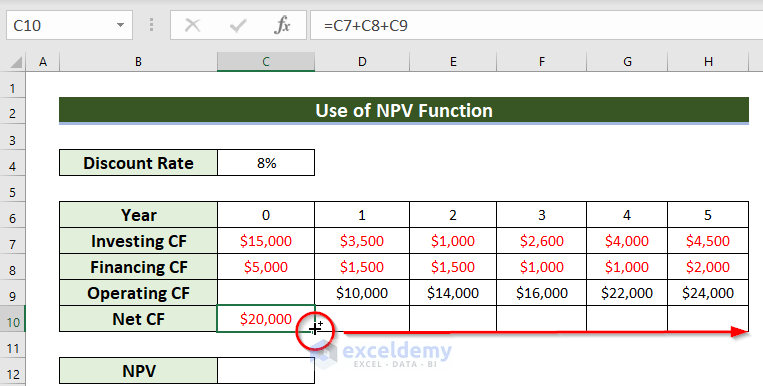The height and width of the screenshot is (386, 763).
Task: Select Year 0 cell
Action: [x=266, y=215]
